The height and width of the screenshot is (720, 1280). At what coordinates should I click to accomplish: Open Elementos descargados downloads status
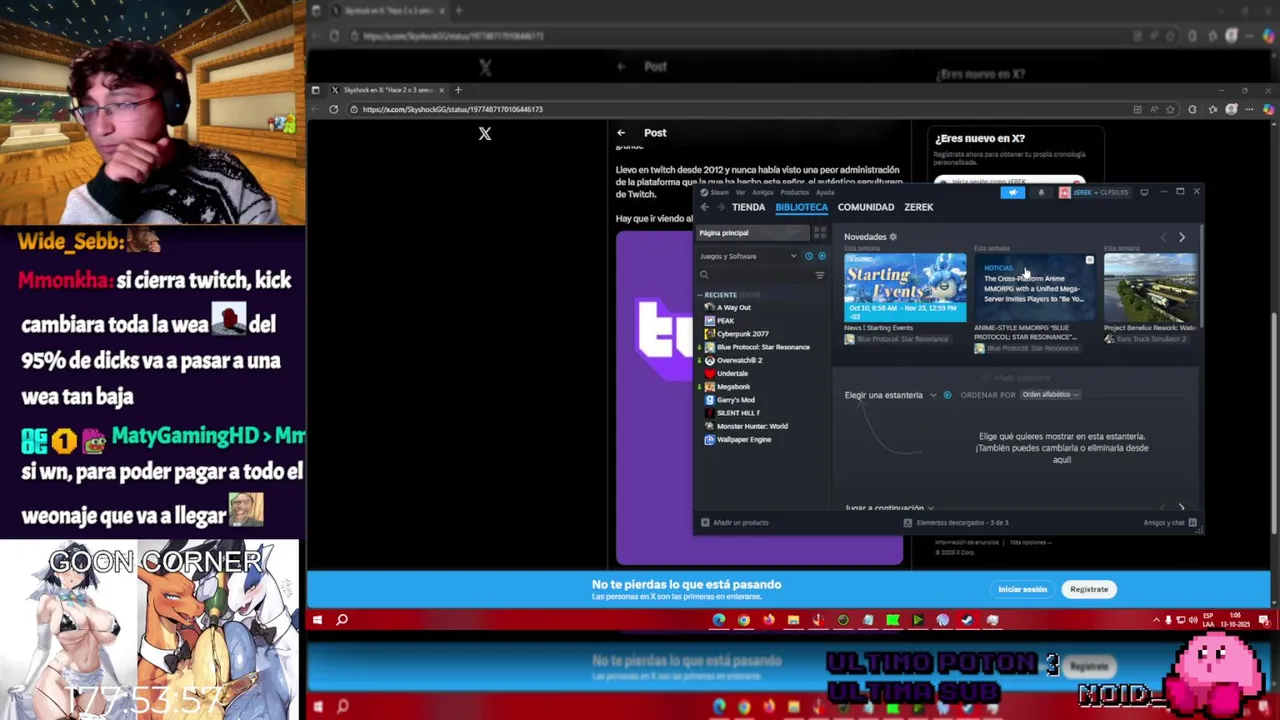point(956,523)
